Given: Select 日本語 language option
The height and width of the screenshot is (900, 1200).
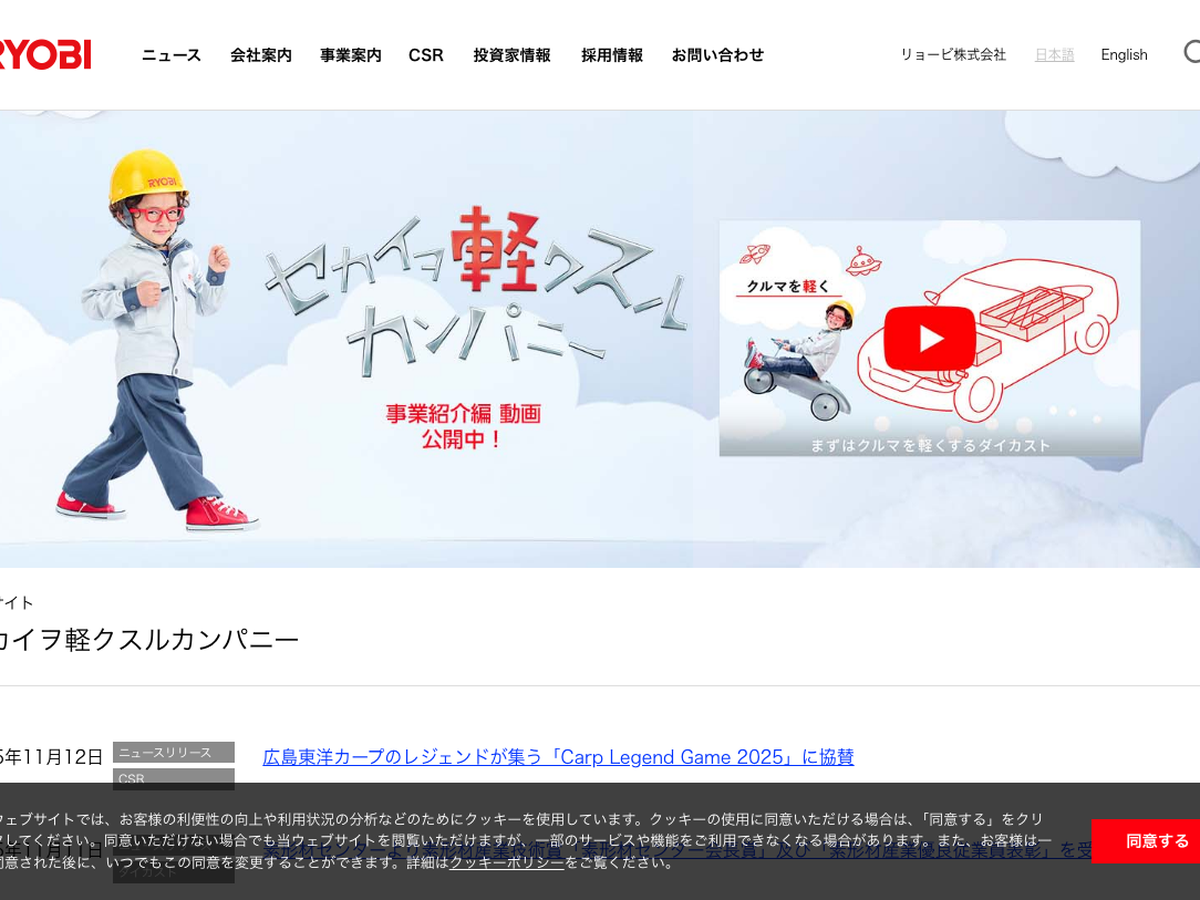Looking at the screenshot, I should [x=1054, y=55].
